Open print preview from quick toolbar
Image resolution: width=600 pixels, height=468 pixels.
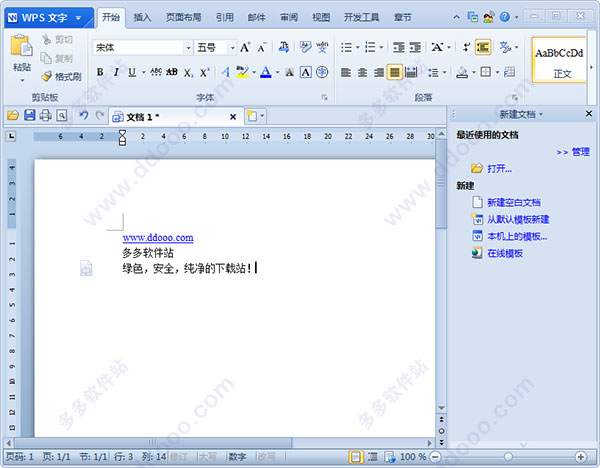(x=62, y=115)
